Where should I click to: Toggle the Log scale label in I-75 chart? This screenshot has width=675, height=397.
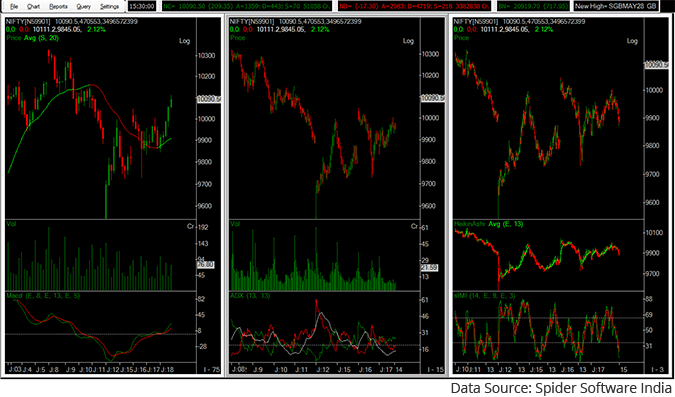[184, 41]
